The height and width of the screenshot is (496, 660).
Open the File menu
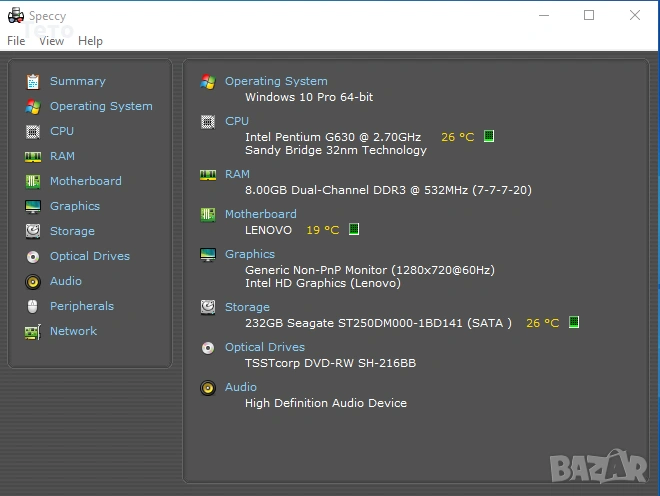tap(16, 41)
